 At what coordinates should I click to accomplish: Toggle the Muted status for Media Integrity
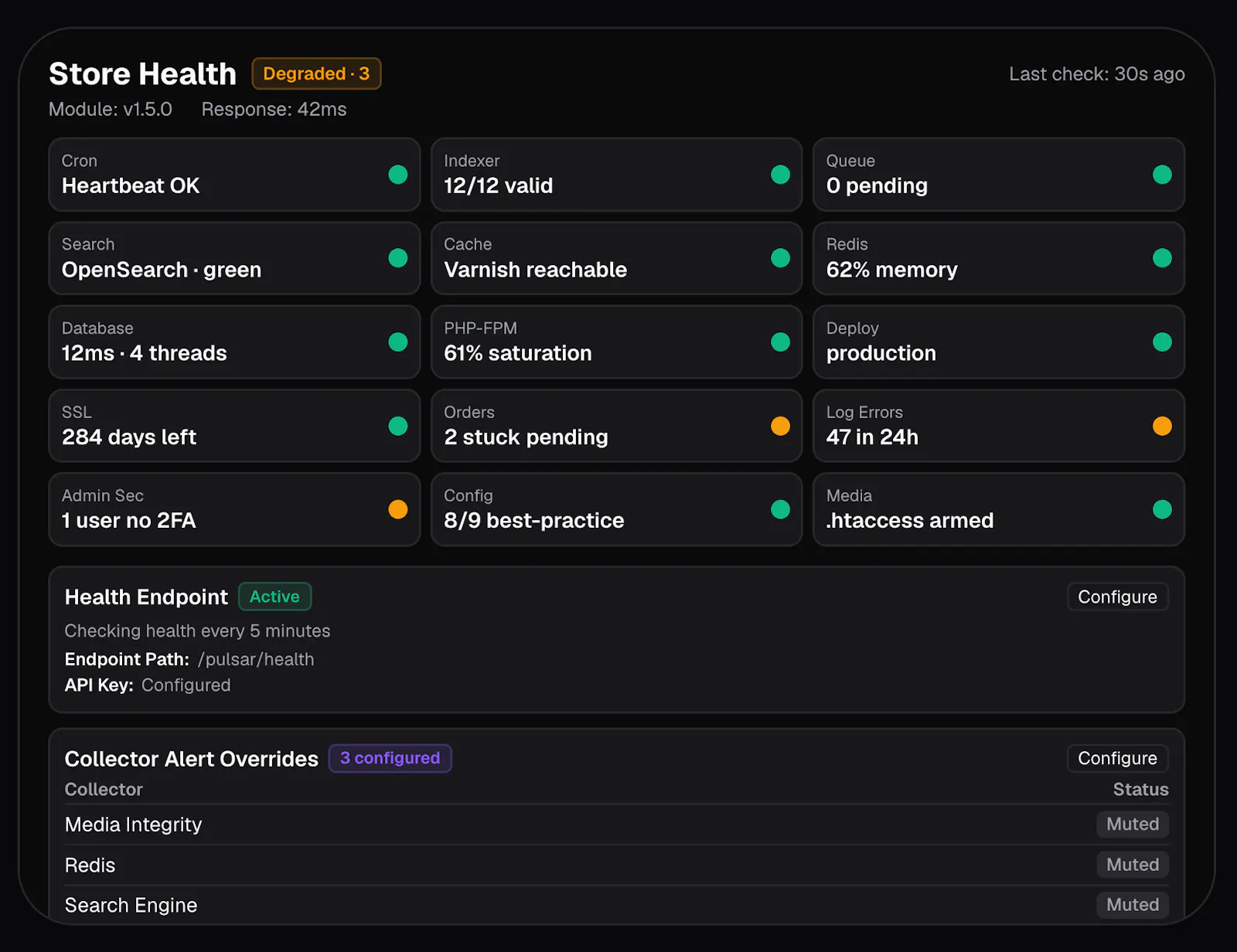[x=1132, y=824]
